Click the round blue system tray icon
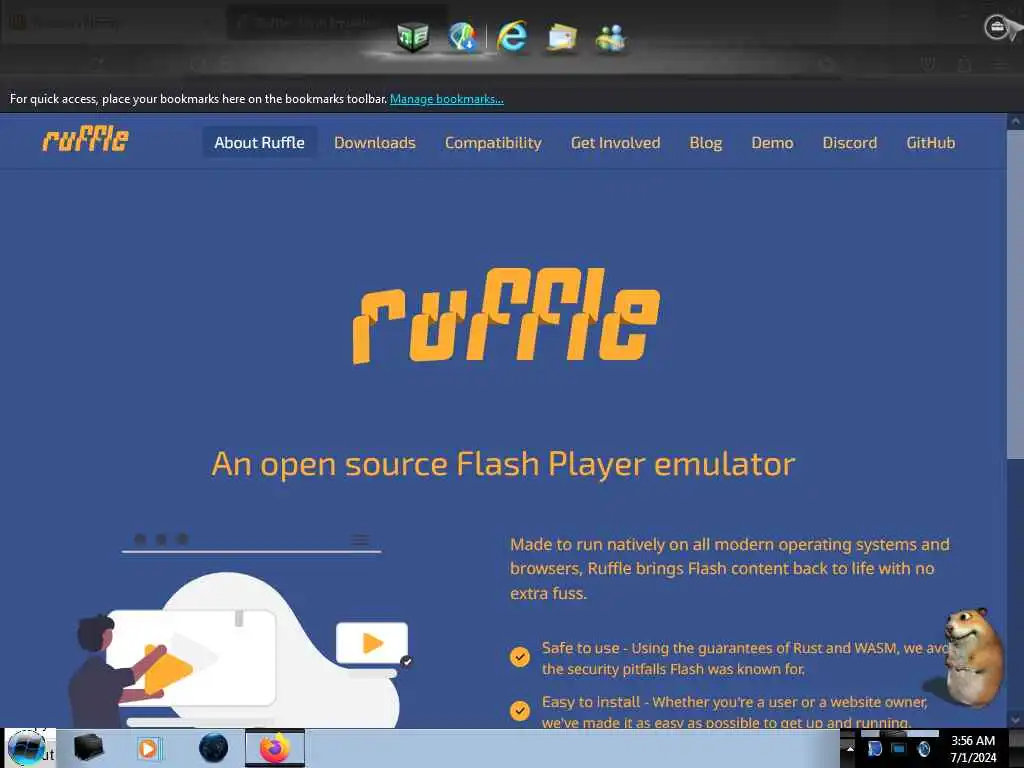 coord(923,748)
